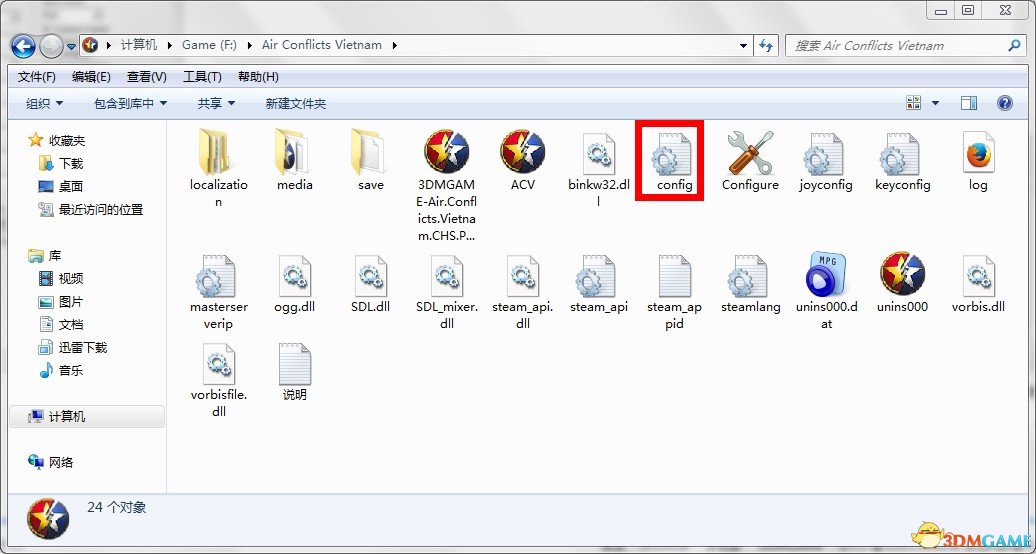Select the steamlang file

750,284
